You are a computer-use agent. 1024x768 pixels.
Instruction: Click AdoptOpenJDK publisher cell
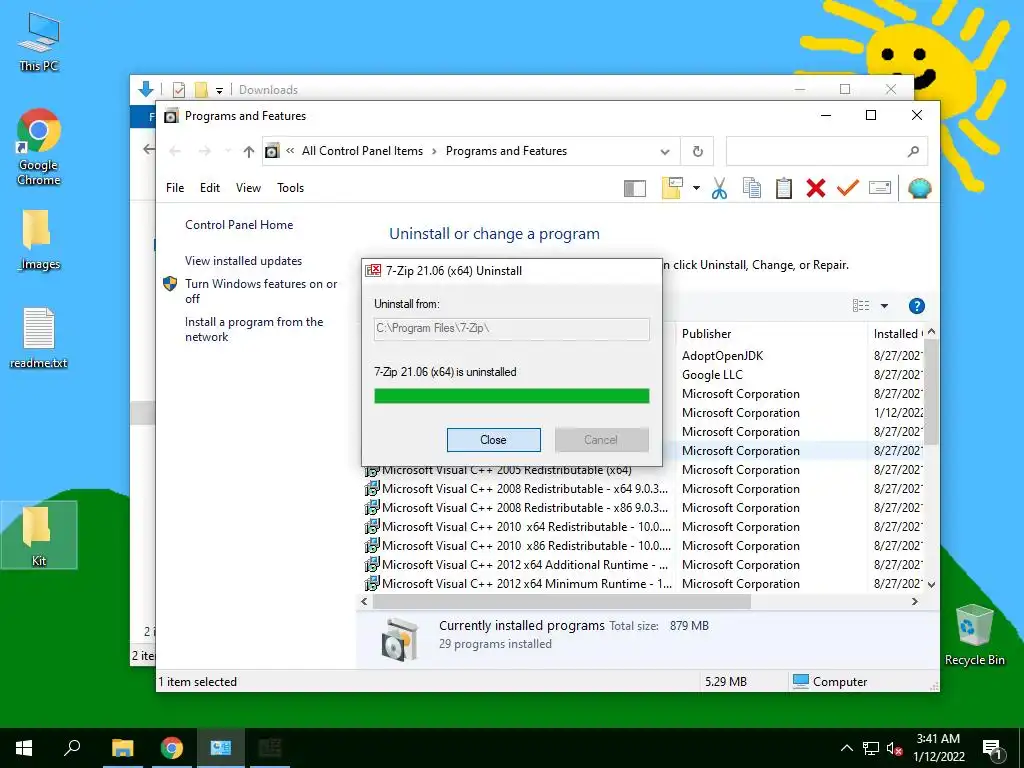722,356
